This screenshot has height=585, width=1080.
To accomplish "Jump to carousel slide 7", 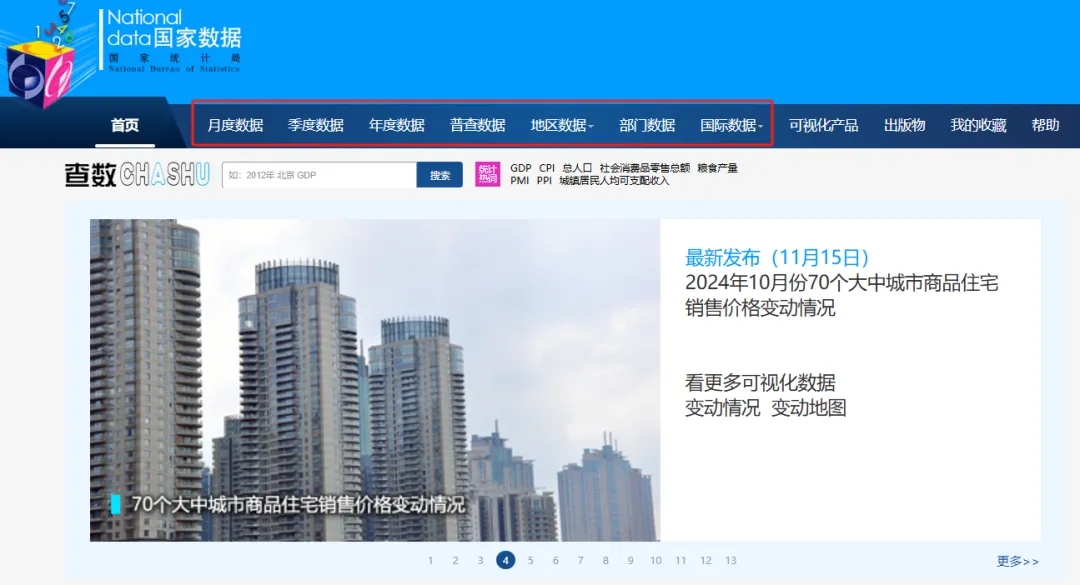I will [581, 561].
